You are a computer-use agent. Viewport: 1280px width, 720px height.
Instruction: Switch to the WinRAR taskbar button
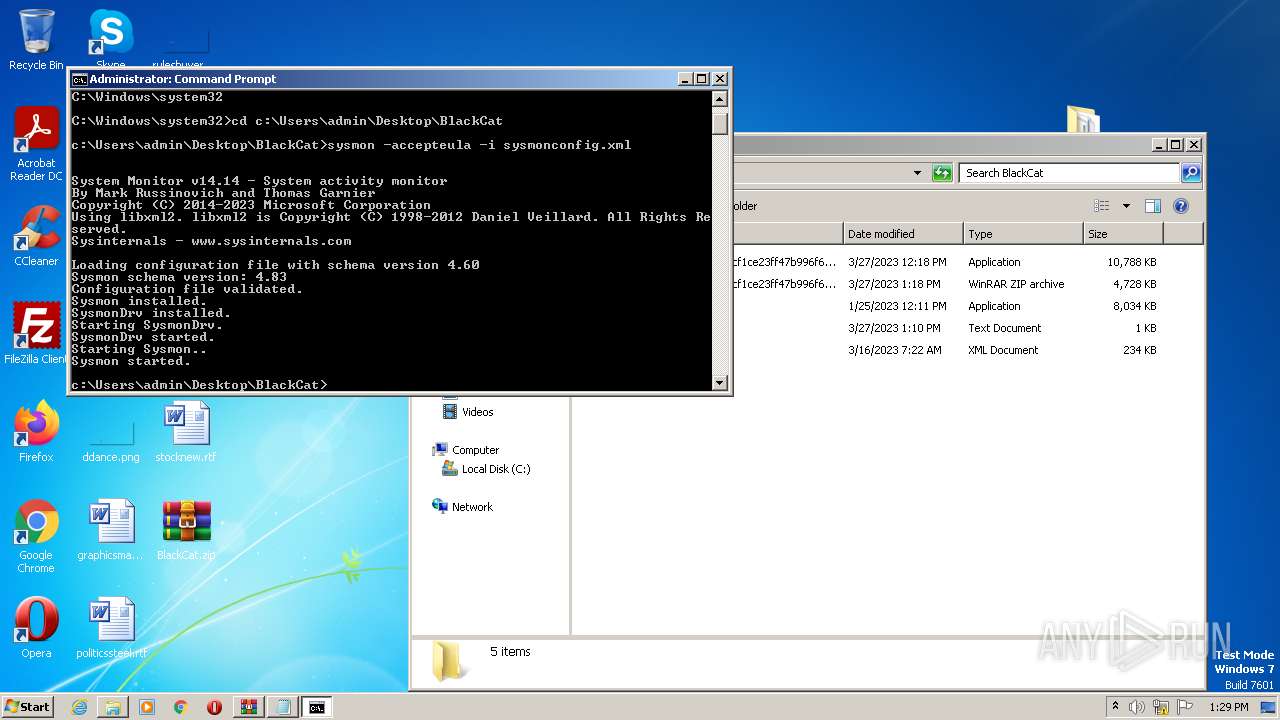tap(248, 707)
